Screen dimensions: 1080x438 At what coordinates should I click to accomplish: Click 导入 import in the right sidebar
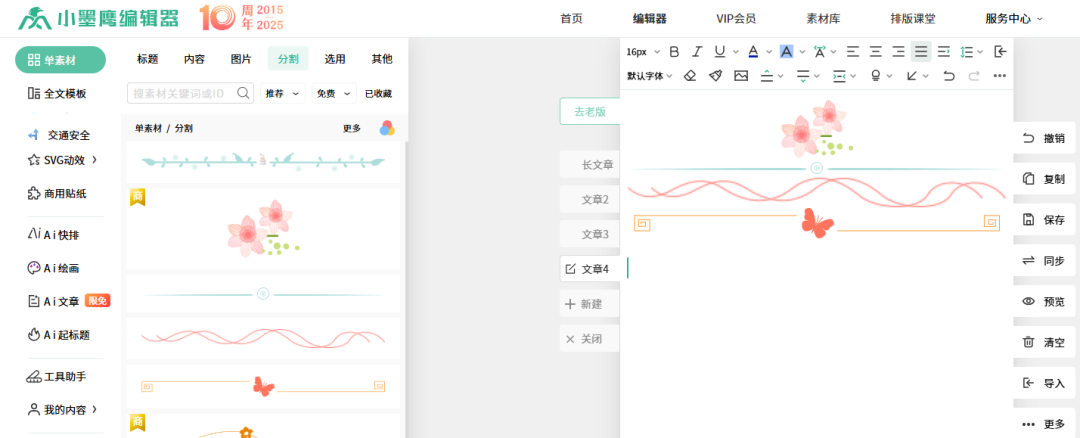[1044, 383]
